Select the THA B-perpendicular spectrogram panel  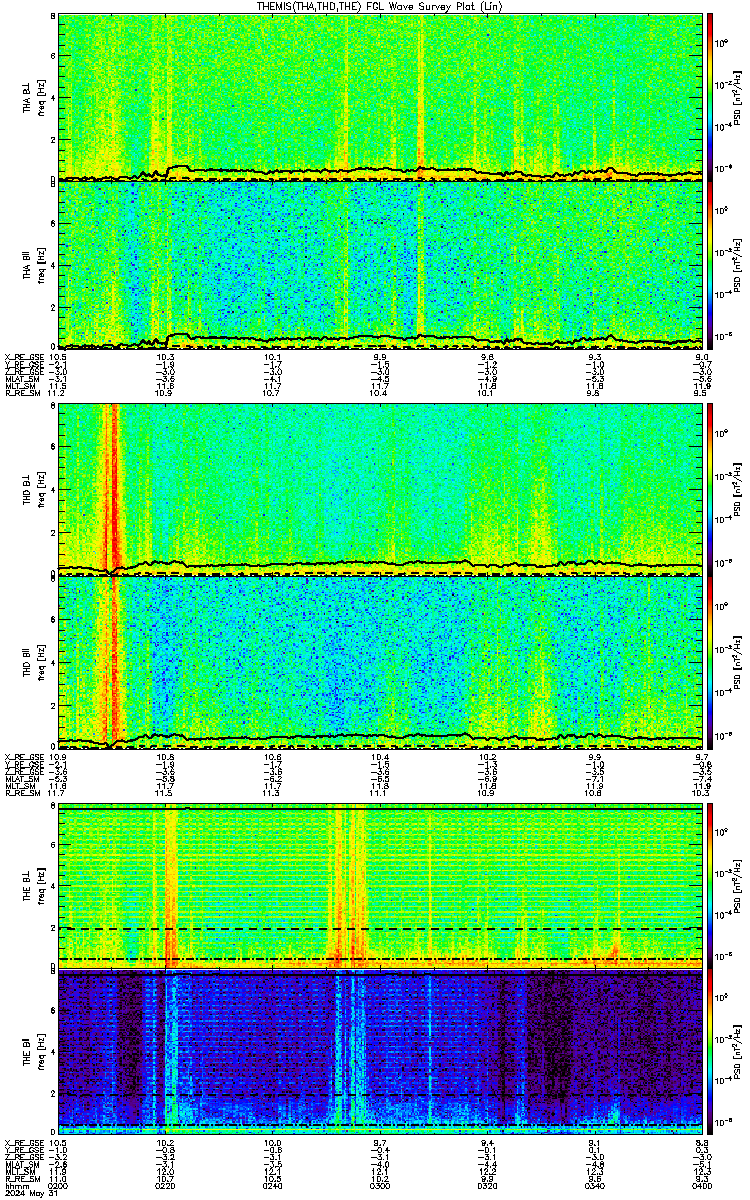(x=381, y=97)
